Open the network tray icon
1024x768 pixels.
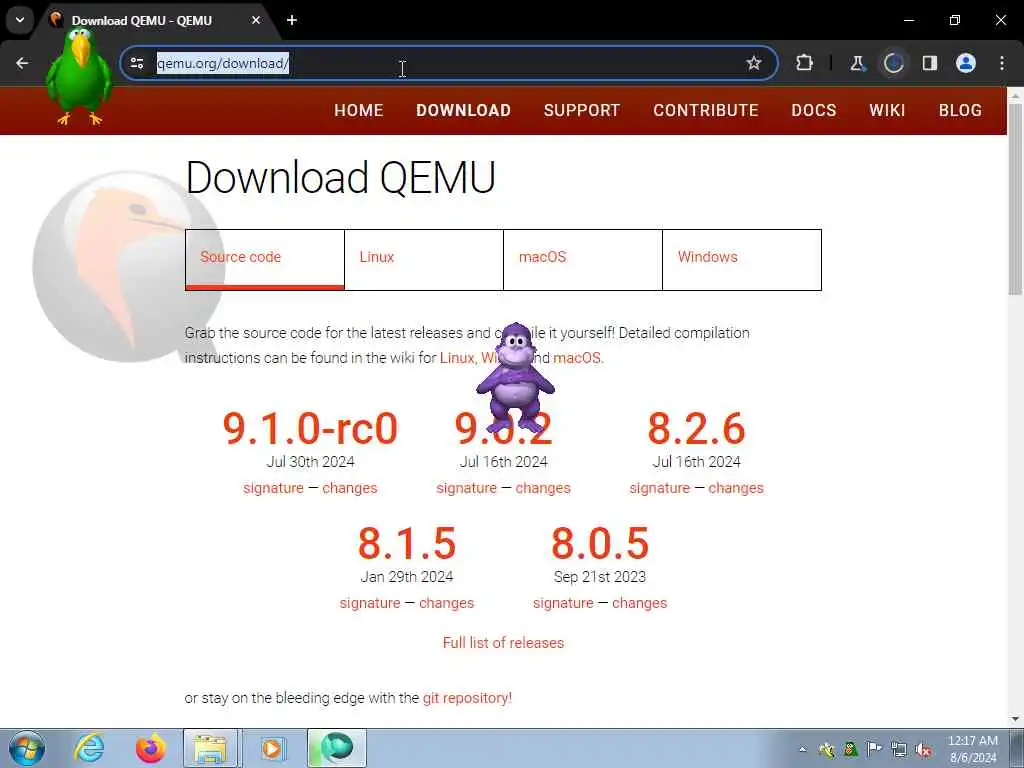pos(899,749)
